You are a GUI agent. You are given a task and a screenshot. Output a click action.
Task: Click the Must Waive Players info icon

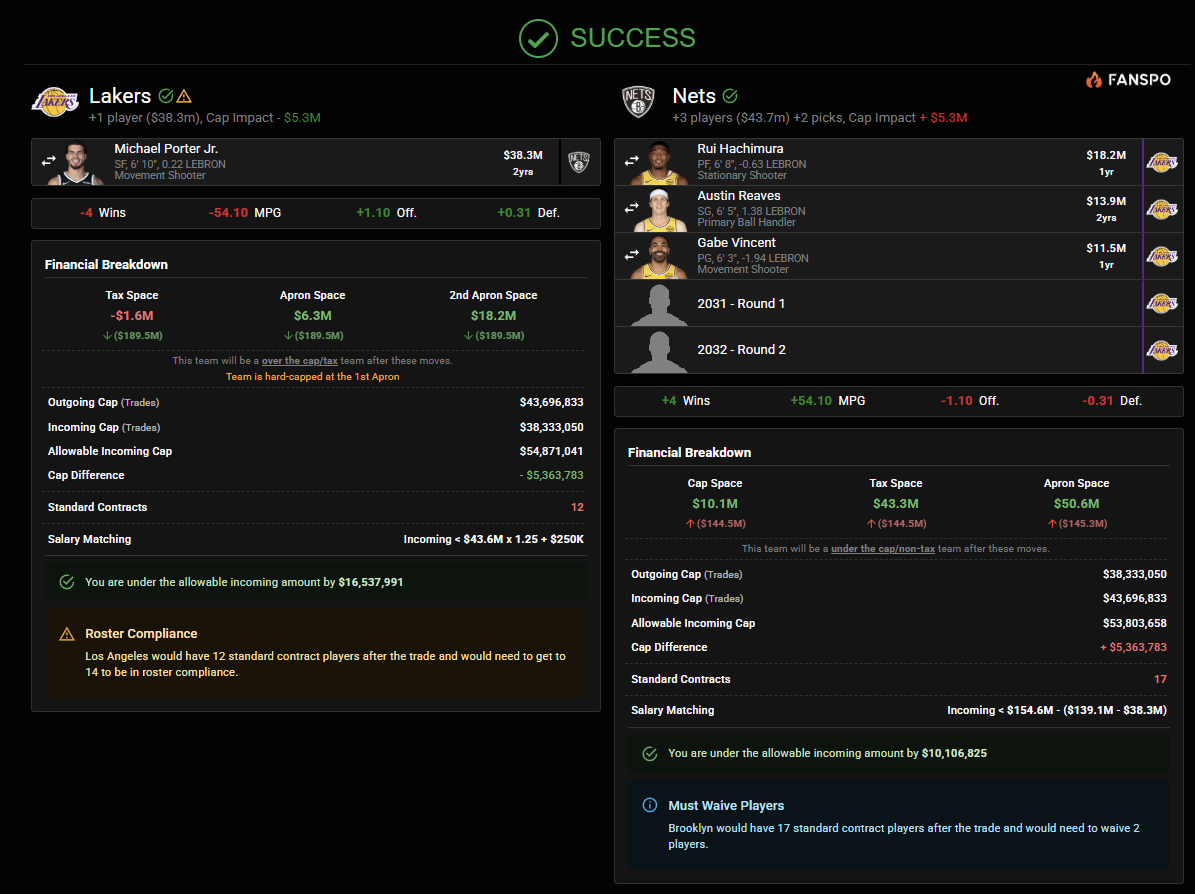[x=650, y=805]
